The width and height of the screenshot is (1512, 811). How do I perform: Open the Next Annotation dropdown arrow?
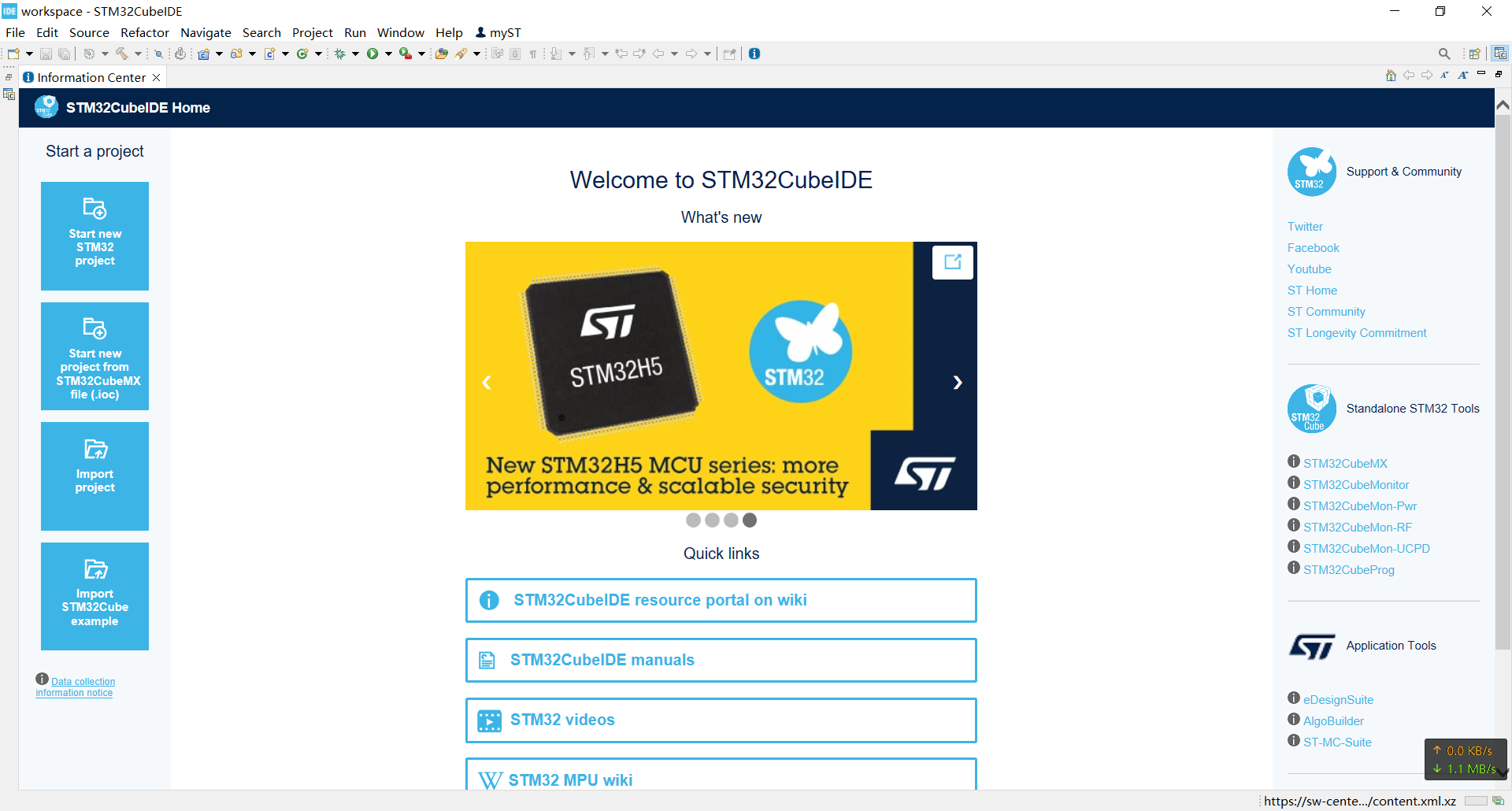pyautogui.click(x=572, y=54)
